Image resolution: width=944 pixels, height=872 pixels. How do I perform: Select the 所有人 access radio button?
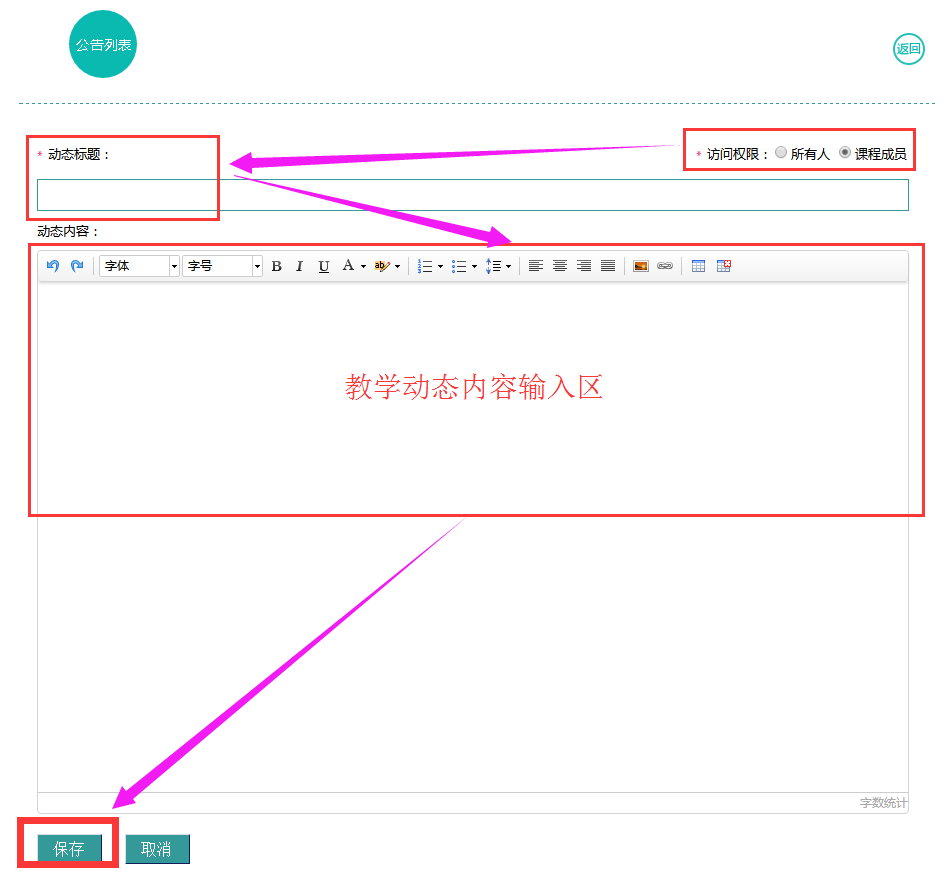[781, 153]
